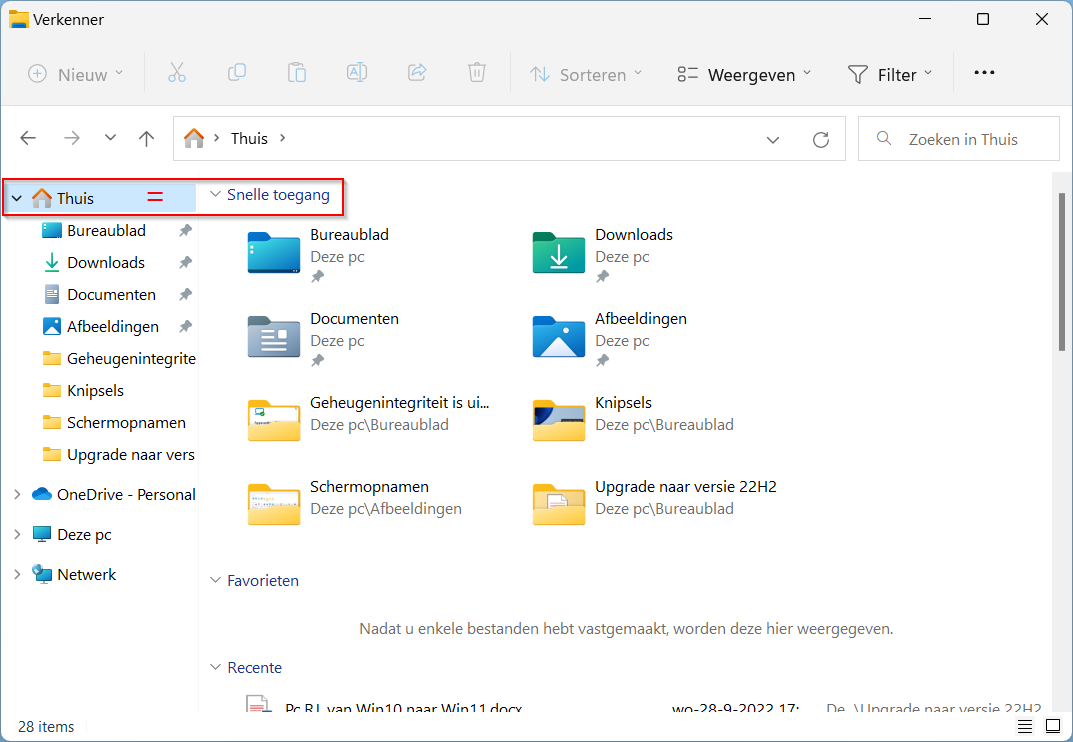The width and height of the screenshot is (1073, 742).
Task: Click the Share icon in toolbar
Action: click(417, 73)
